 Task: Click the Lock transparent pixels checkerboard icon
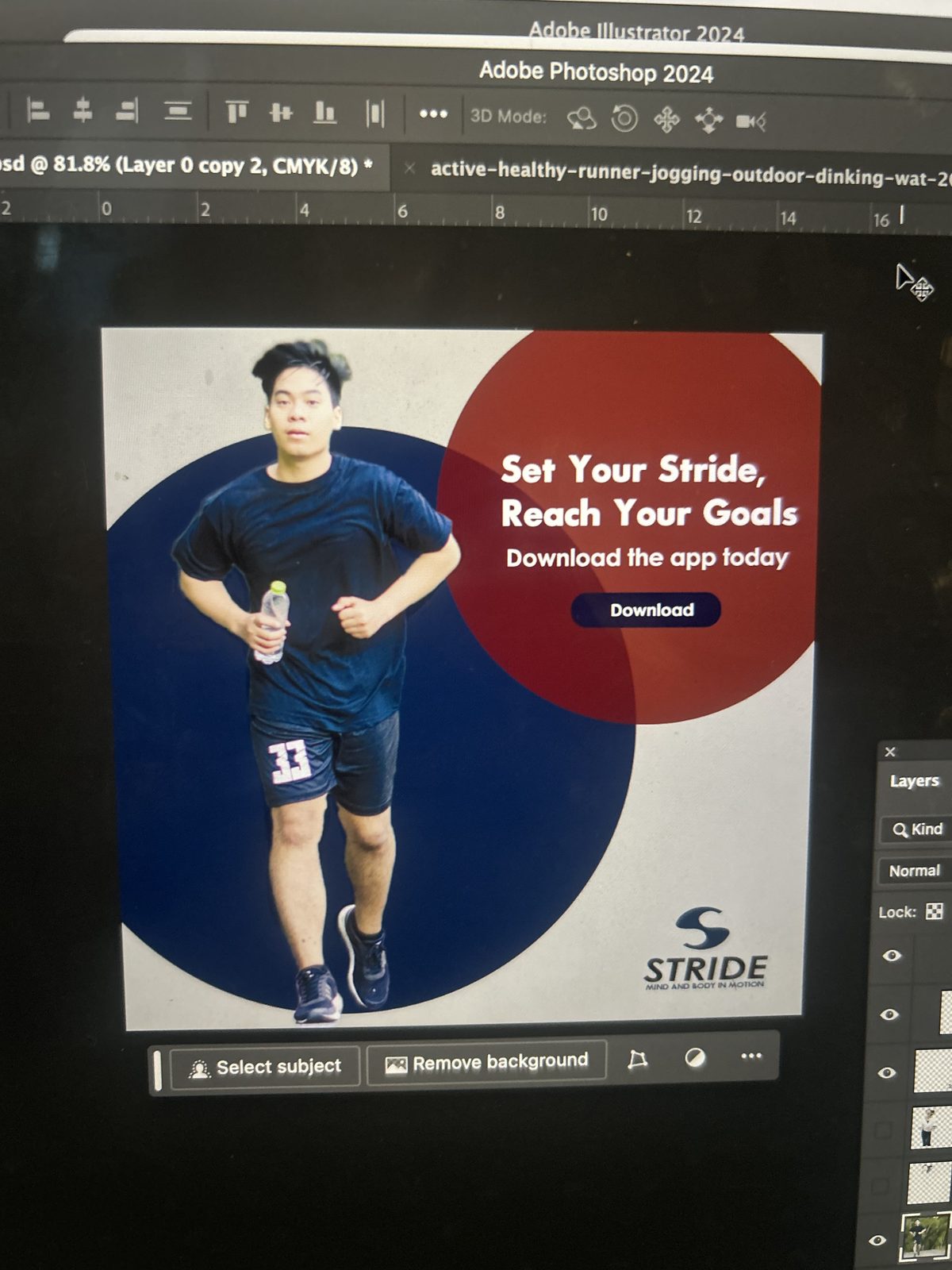(x=935, y=911)
